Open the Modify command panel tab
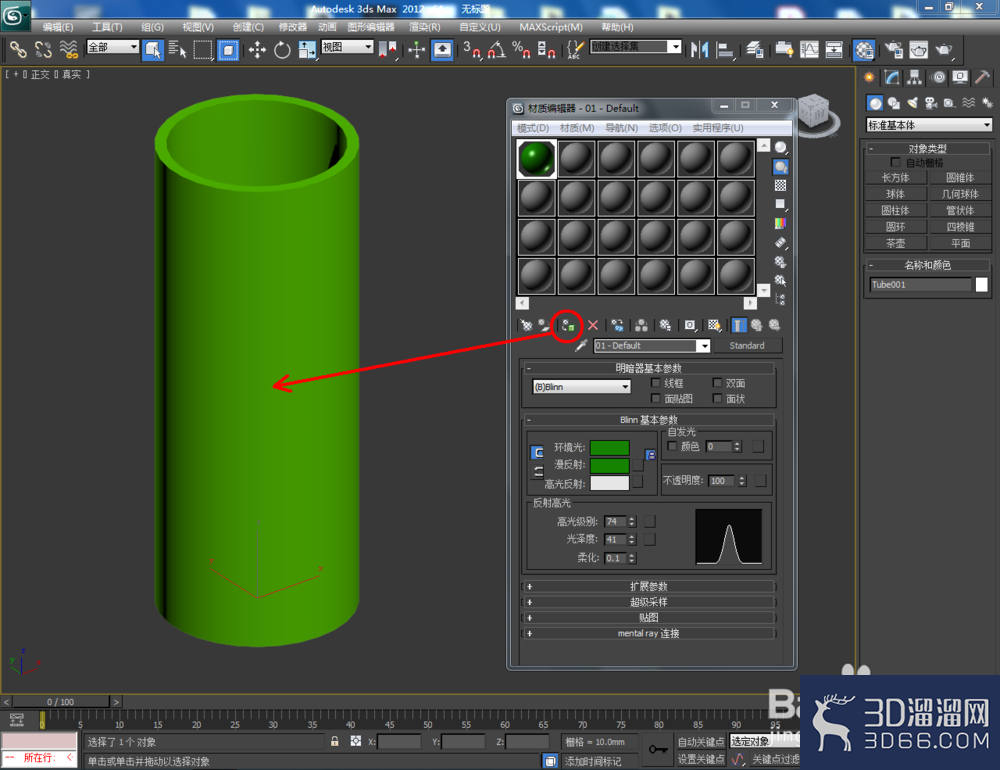 (892, 78)
